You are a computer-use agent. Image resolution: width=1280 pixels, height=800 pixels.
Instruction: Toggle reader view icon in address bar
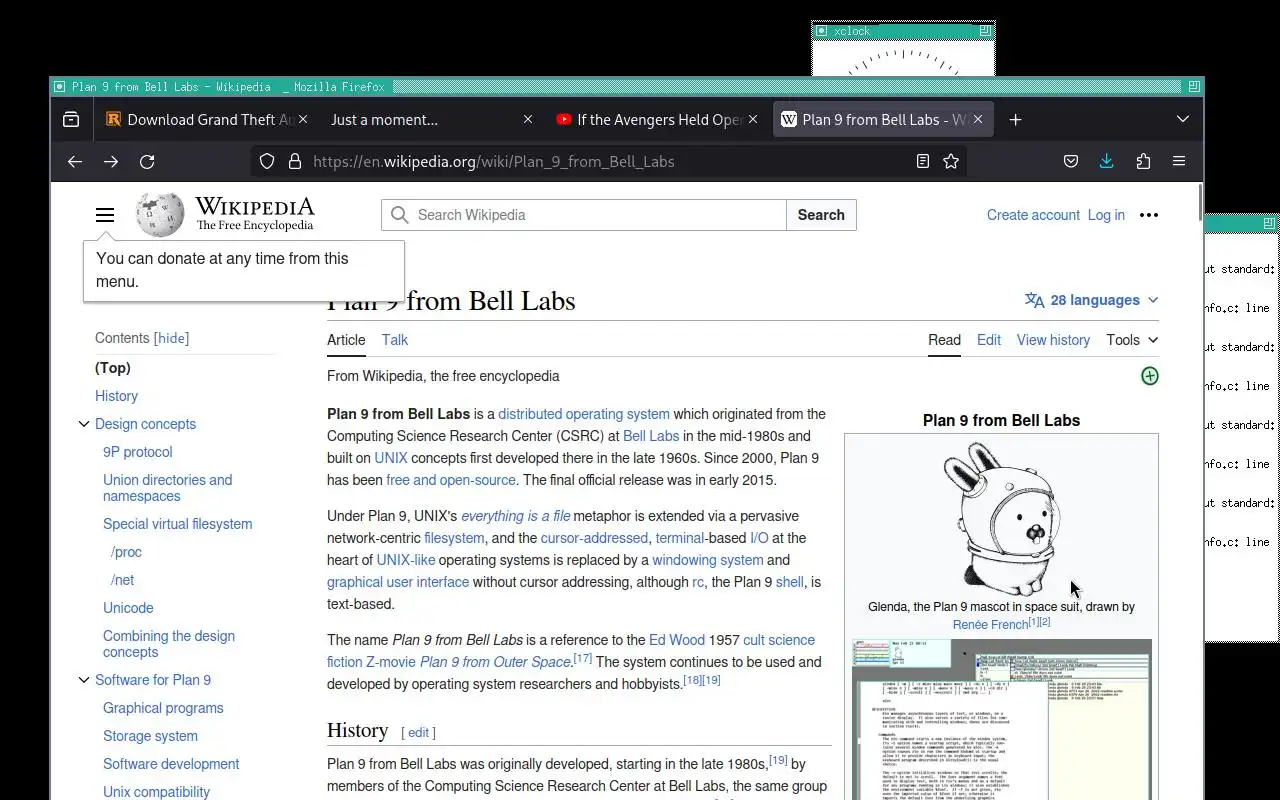tap(923, 161)
